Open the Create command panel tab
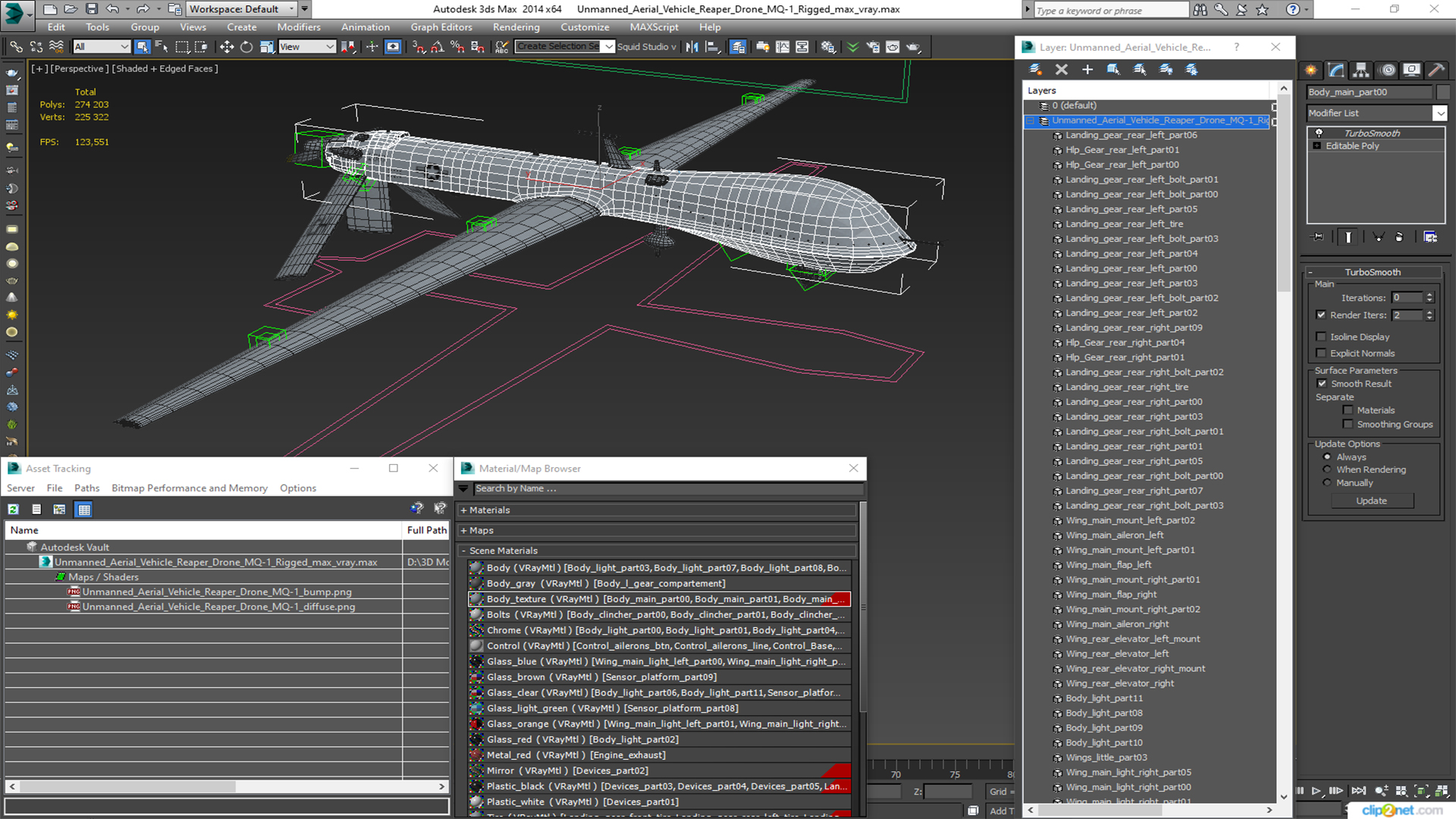 (x=1311, y=70)
